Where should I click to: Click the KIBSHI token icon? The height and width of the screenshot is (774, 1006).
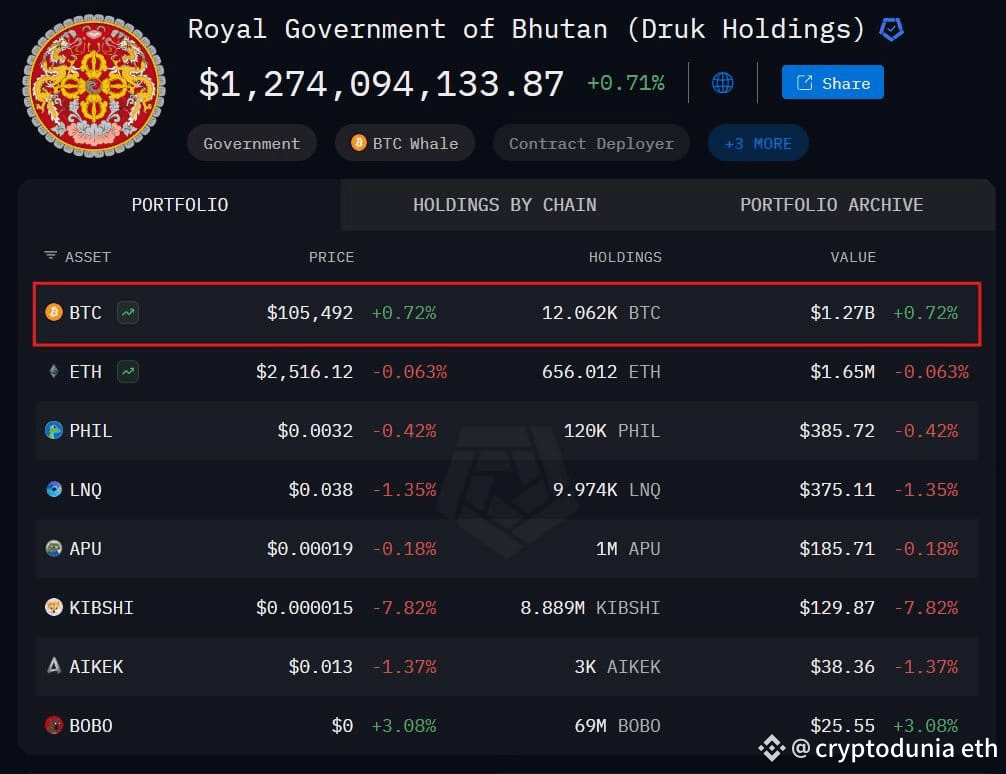coord(54,607)
